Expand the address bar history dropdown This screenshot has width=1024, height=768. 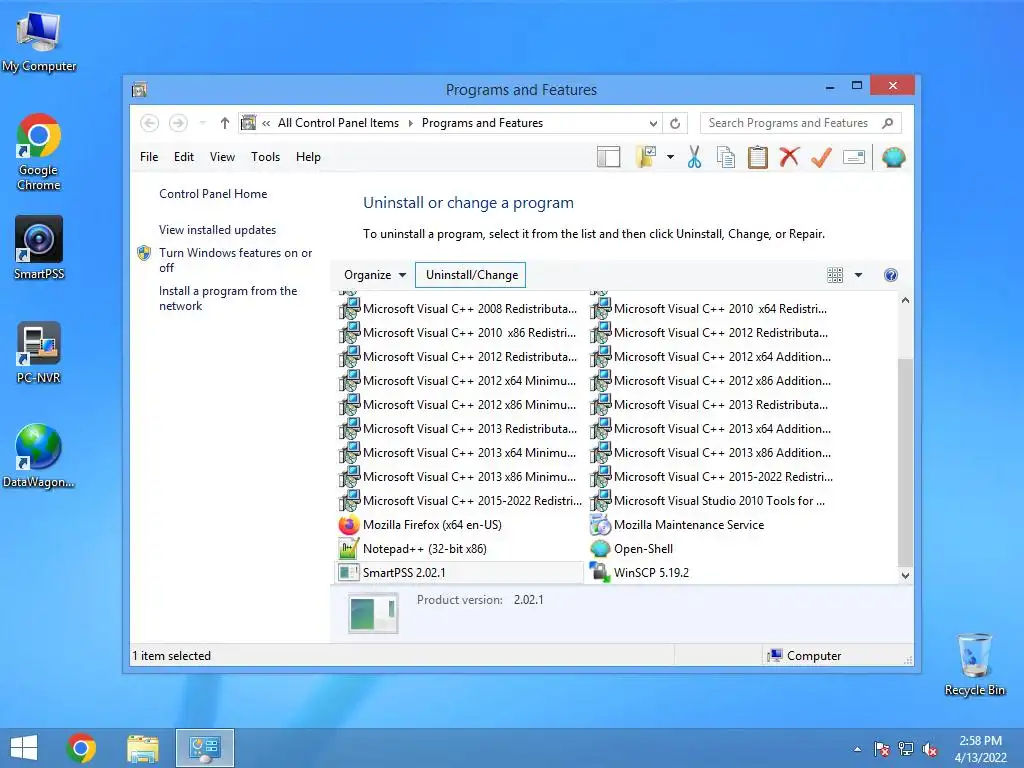click(652, 123)
